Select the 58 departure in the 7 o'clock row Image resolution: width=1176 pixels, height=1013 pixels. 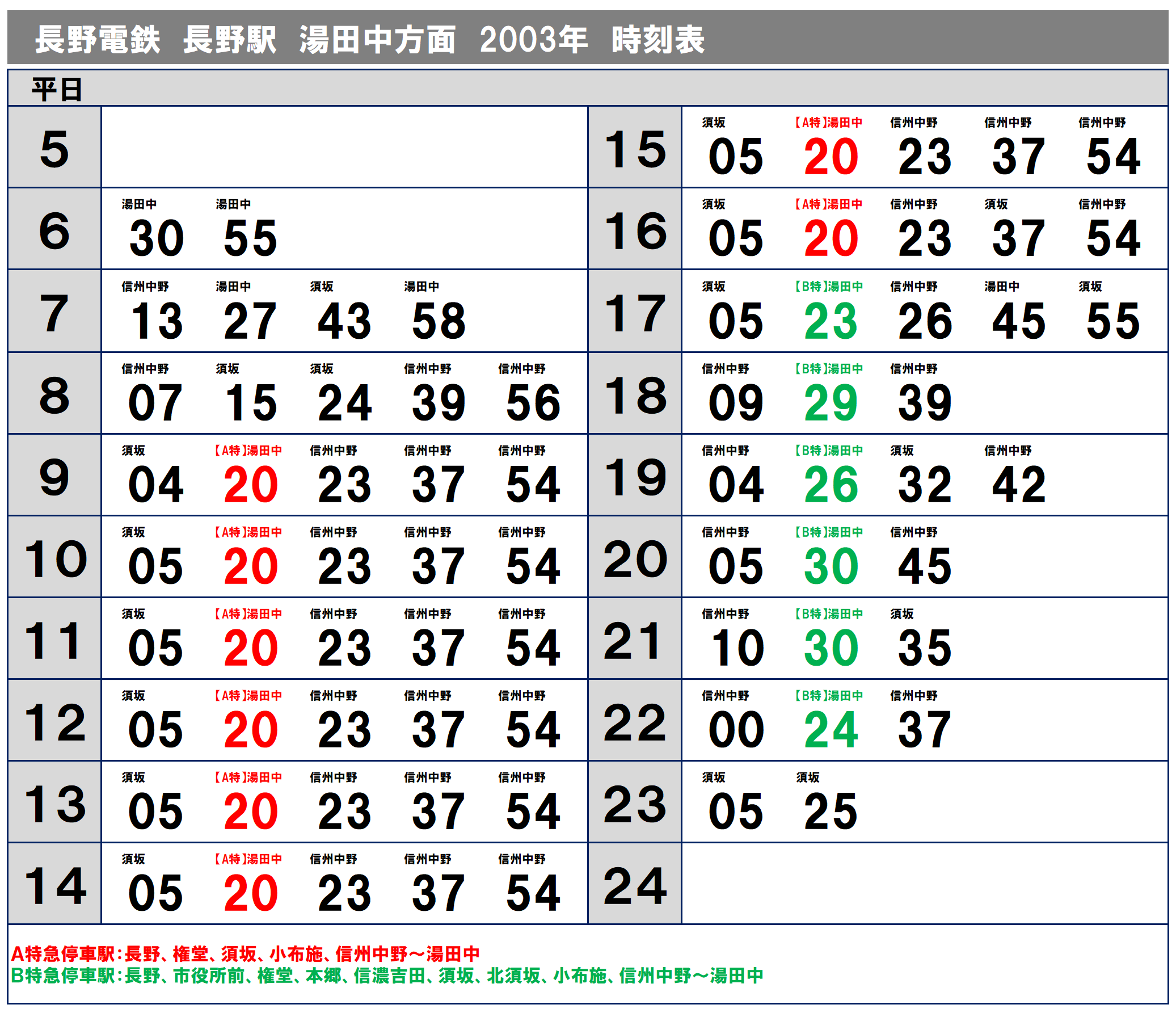[439, 321]
